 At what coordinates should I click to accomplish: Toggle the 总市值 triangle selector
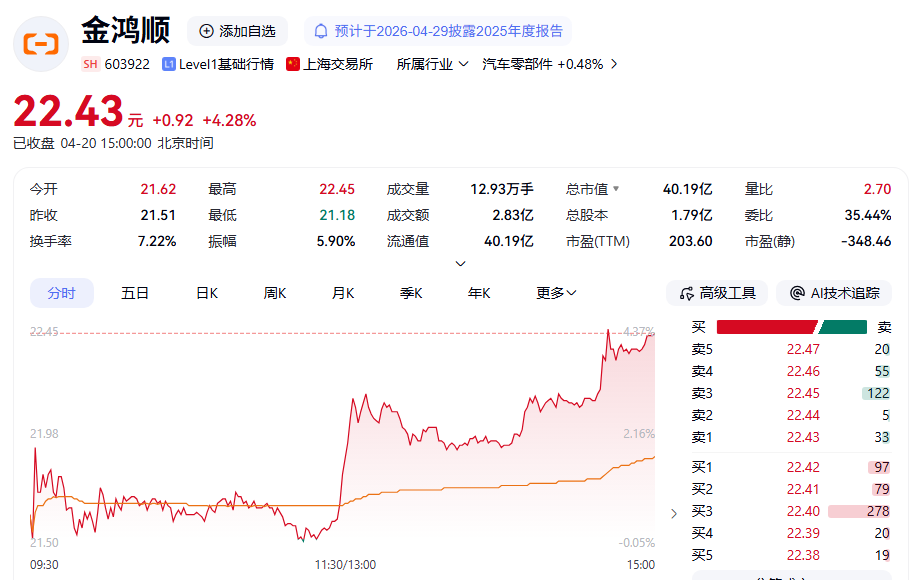[x=616, y=189]
